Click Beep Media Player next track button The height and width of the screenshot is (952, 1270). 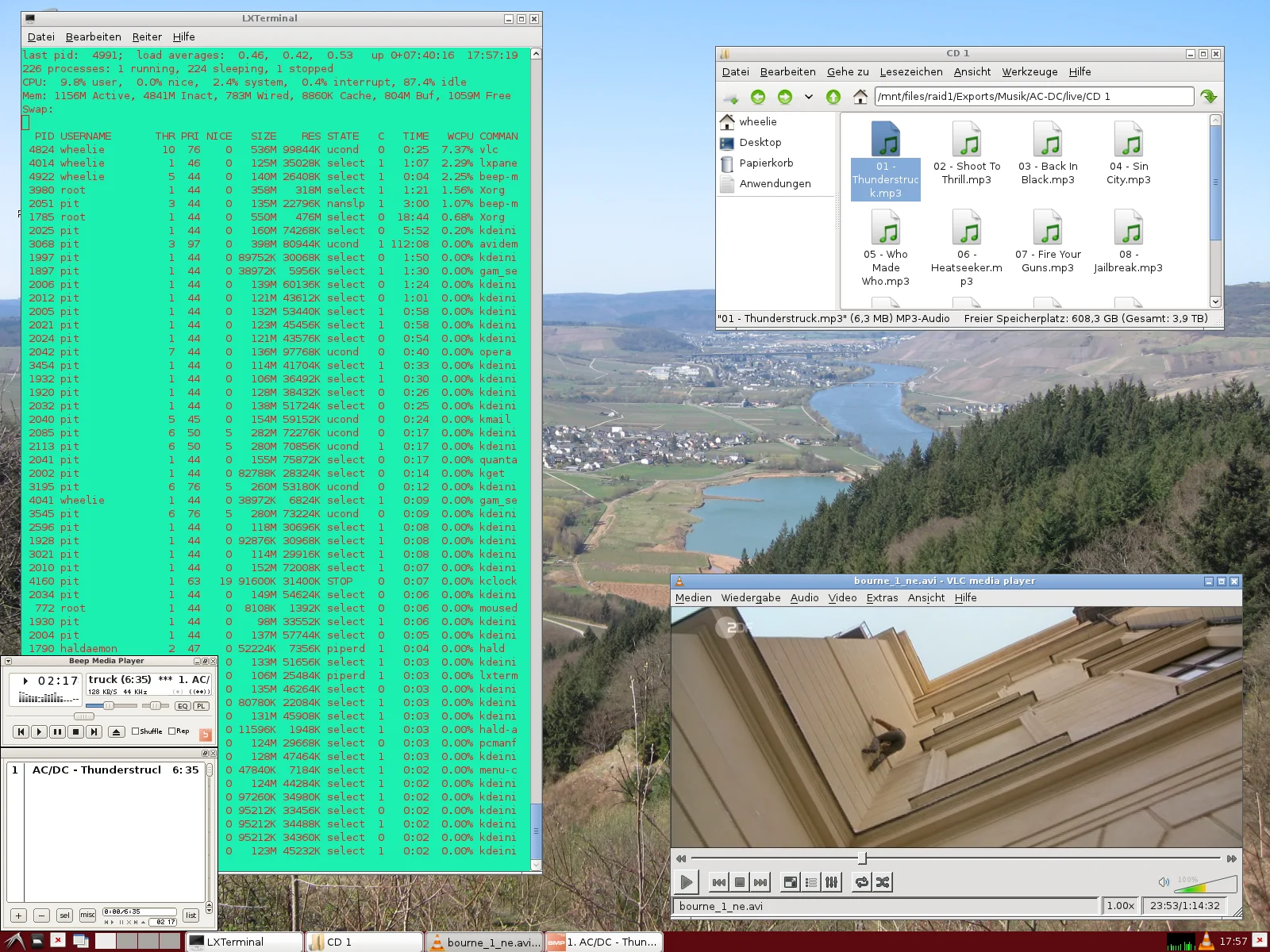coord(94,731)
